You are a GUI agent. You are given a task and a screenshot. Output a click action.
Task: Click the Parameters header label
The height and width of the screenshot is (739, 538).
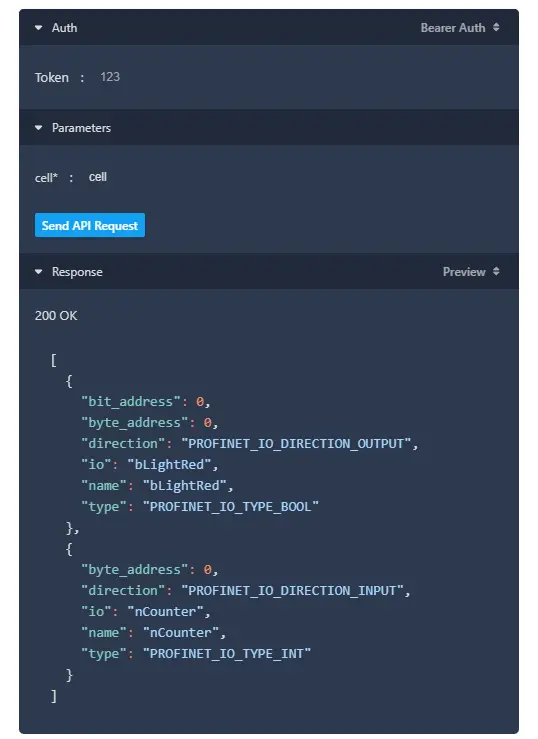pos(82,128)
